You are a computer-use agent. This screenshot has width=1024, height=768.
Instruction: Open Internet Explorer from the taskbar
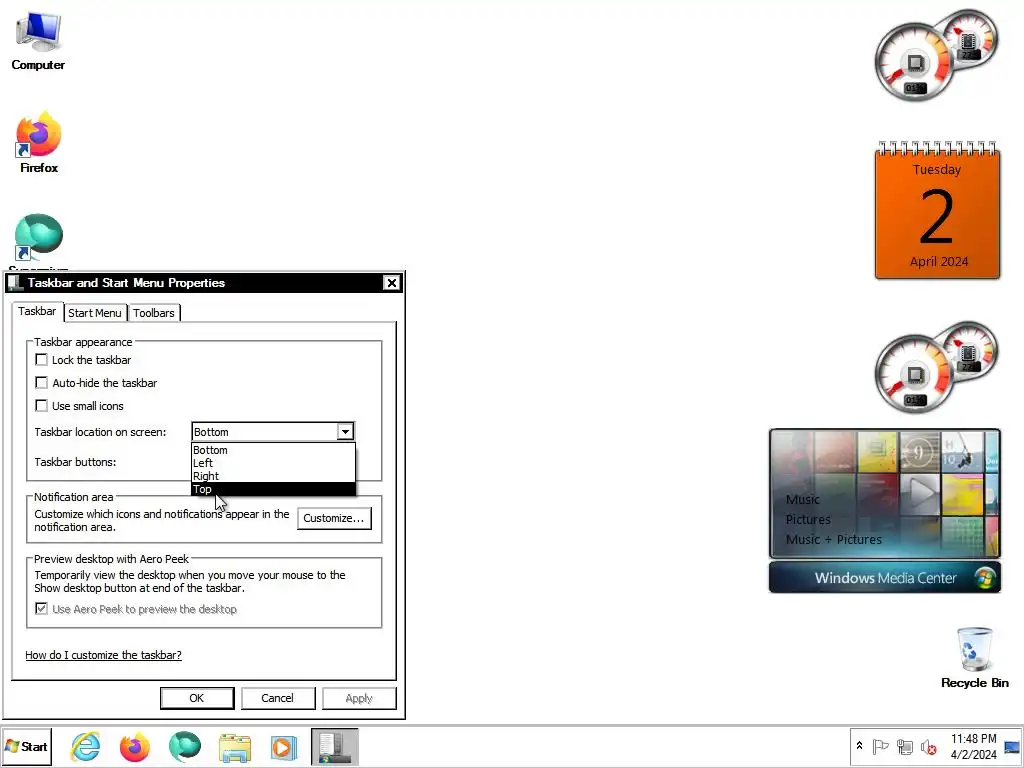tap(85, 746)
